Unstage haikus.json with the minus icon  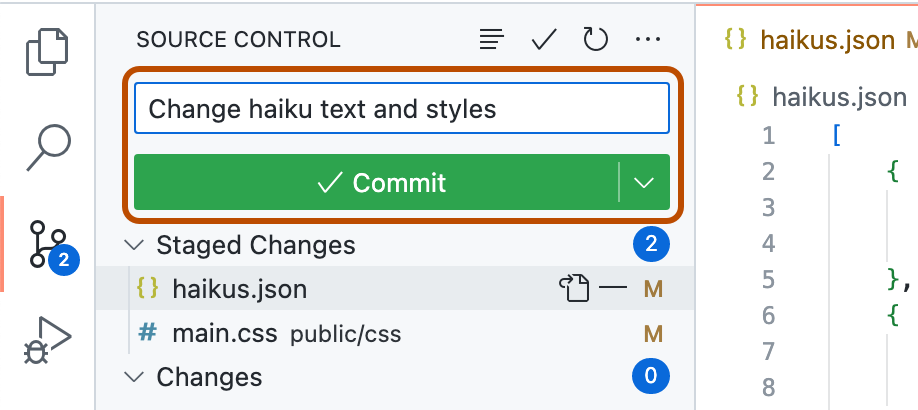tap(612, 290)
